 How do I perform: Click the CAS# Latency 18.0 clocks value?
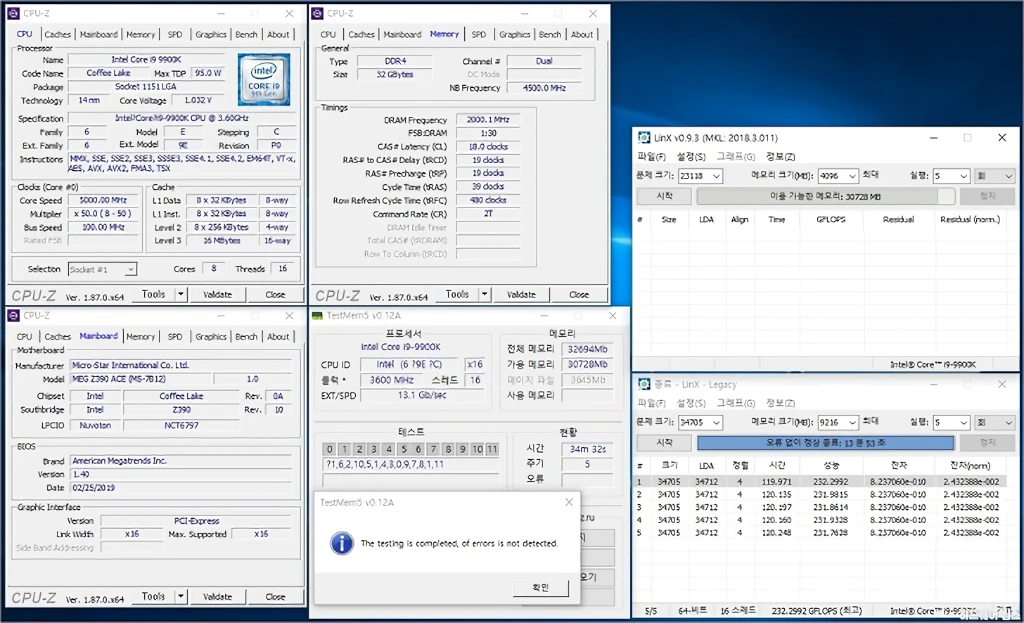[x=488, y=146]
